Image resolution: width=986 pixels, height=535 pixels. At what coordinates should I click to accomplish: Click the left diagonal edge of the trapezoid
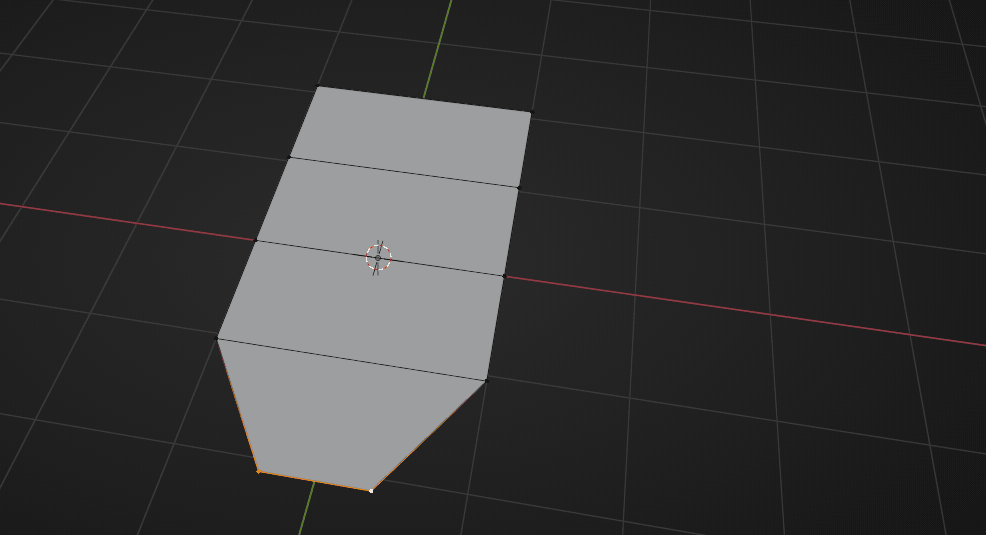(x=237, y=404)
